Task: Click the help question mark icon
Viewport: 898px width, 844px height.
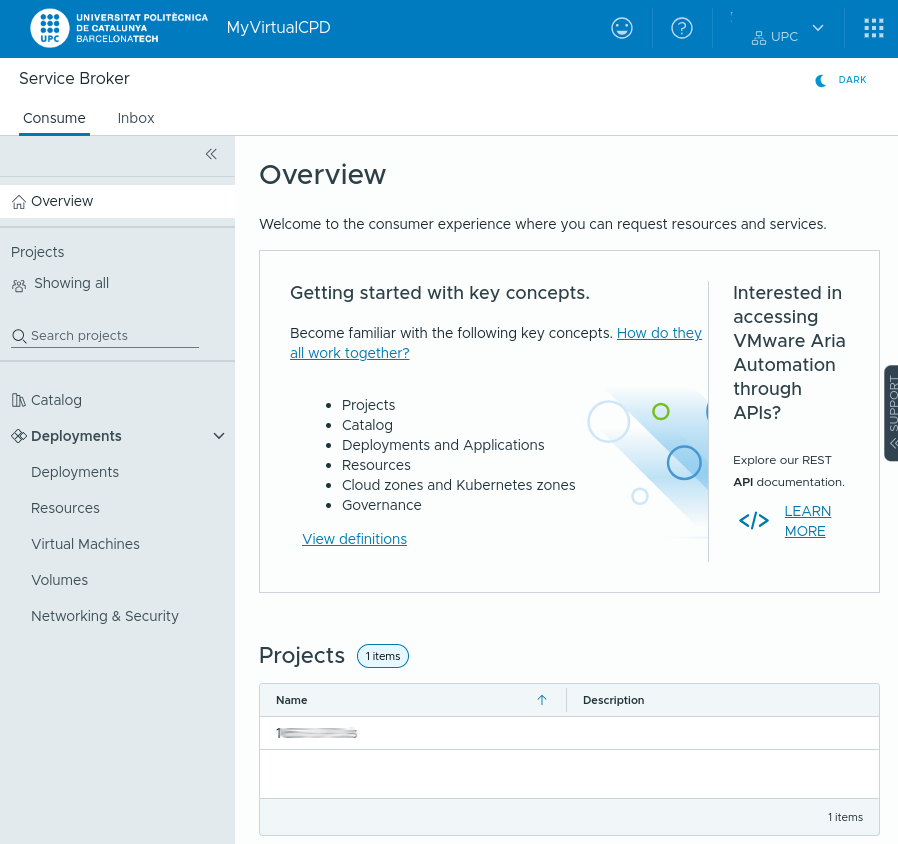Action: tap(682, 28)
